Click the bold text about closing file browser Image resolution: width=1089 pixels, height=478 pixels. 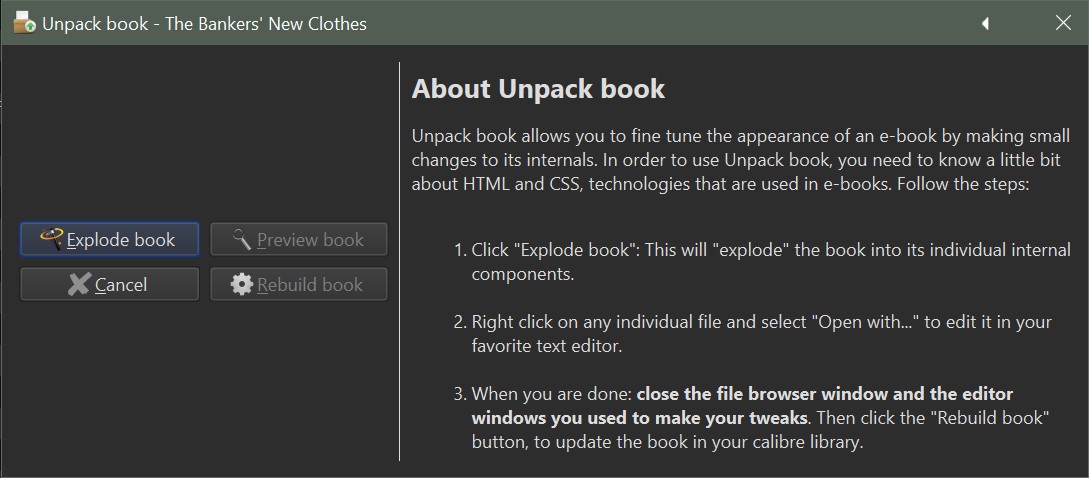point(742,406)
